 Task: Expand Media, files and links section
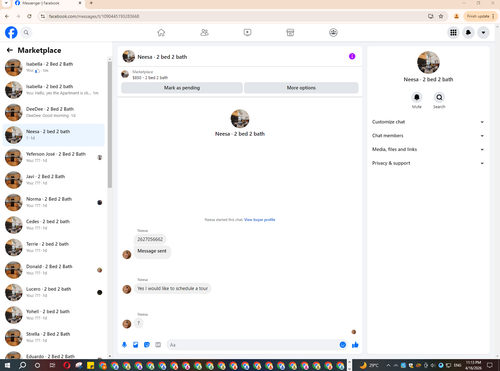(428, 149)
